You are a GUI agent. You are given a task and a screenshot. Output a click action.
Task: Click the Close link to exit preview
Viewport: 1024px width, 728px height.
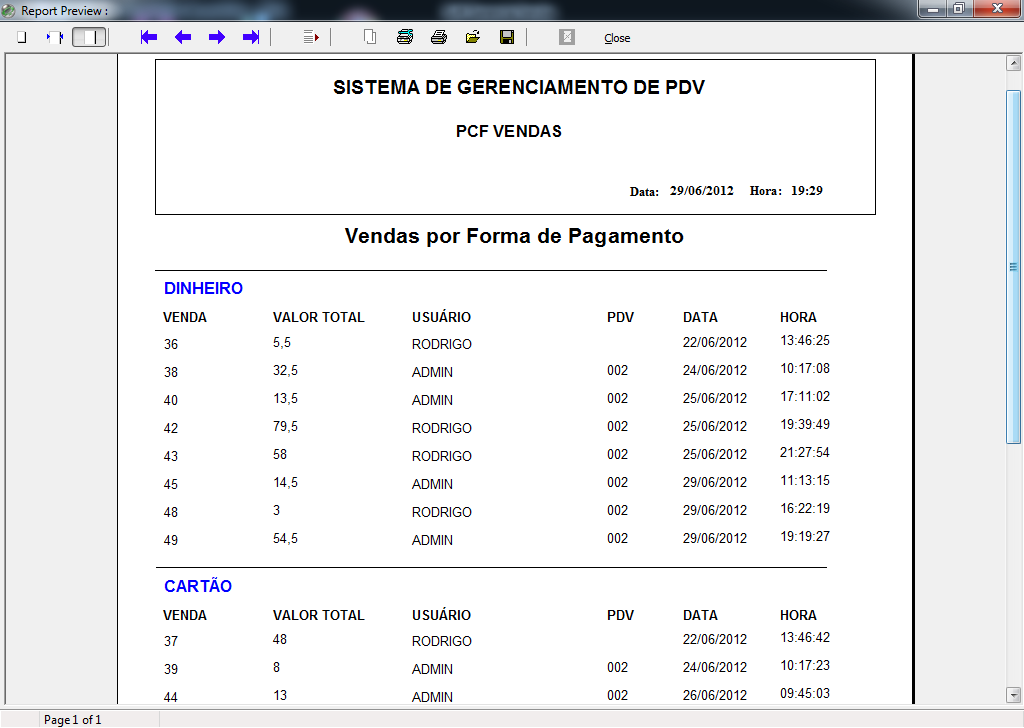[x=616, y=38]
